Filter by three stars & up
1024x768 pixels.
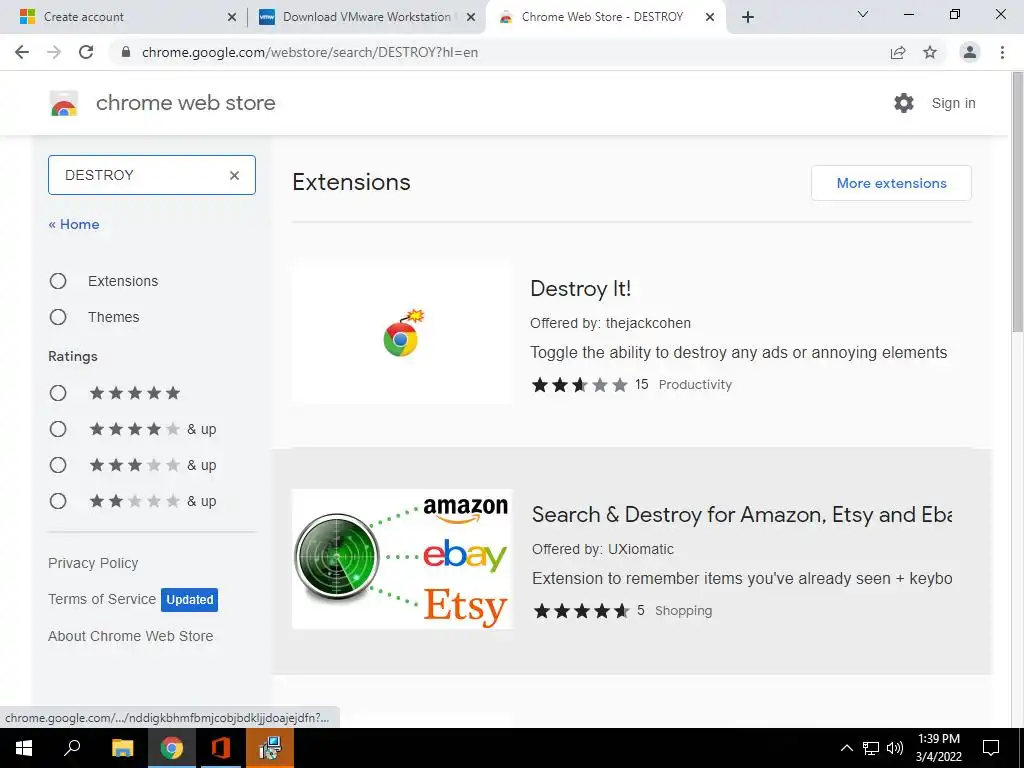tap(58, 465)
